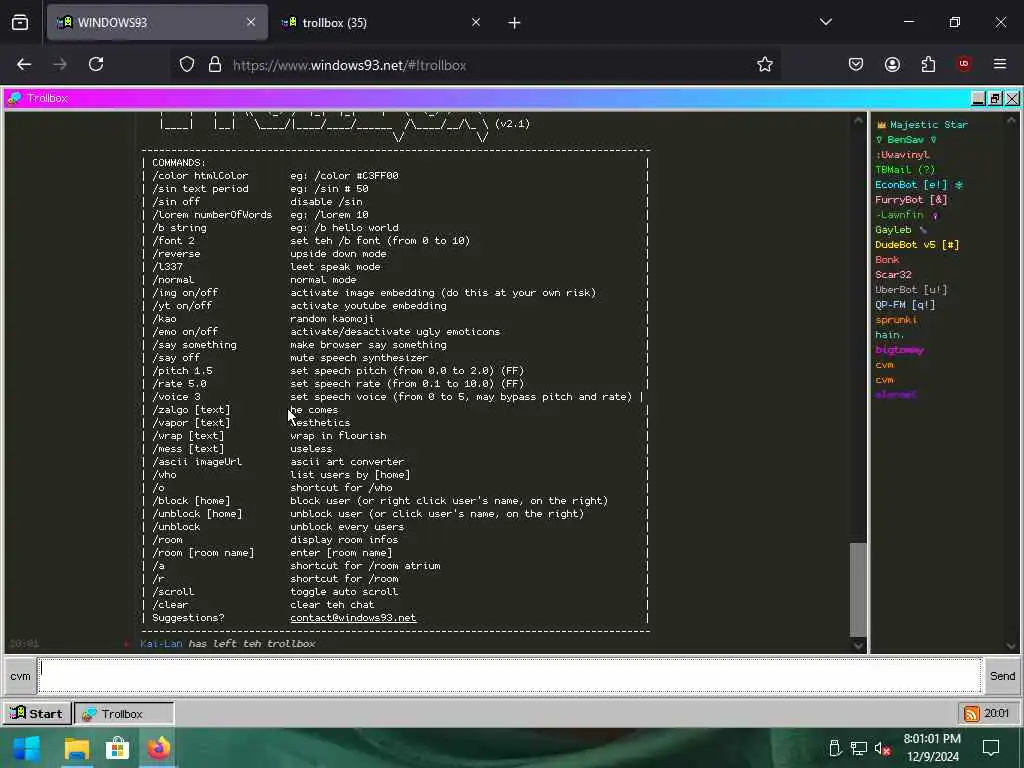1024x768 pixels.
Task: Open the Firefox hamburger menu
Action: 1000,64
